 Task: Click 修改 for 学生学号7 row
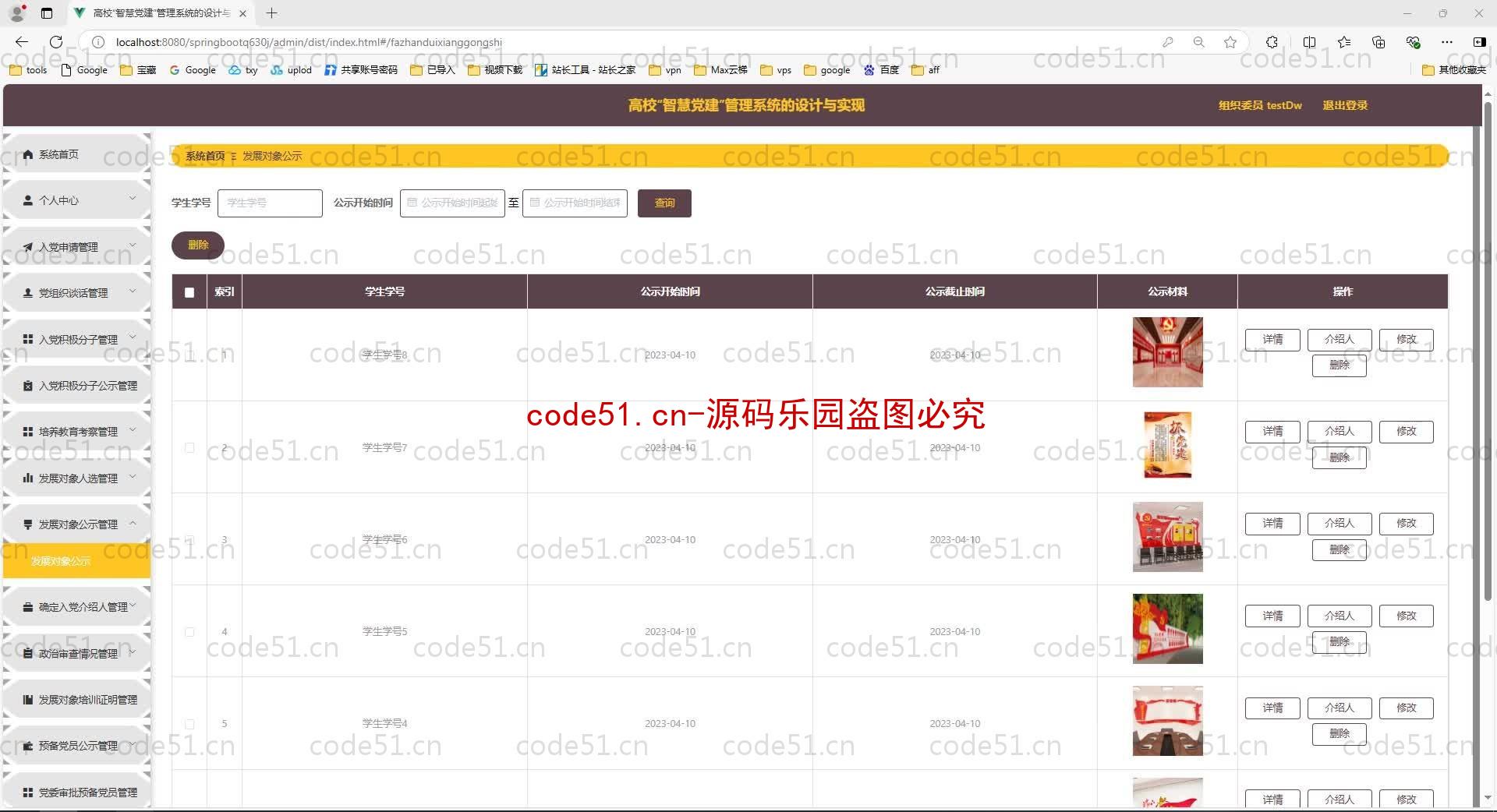click(1406, 432)
